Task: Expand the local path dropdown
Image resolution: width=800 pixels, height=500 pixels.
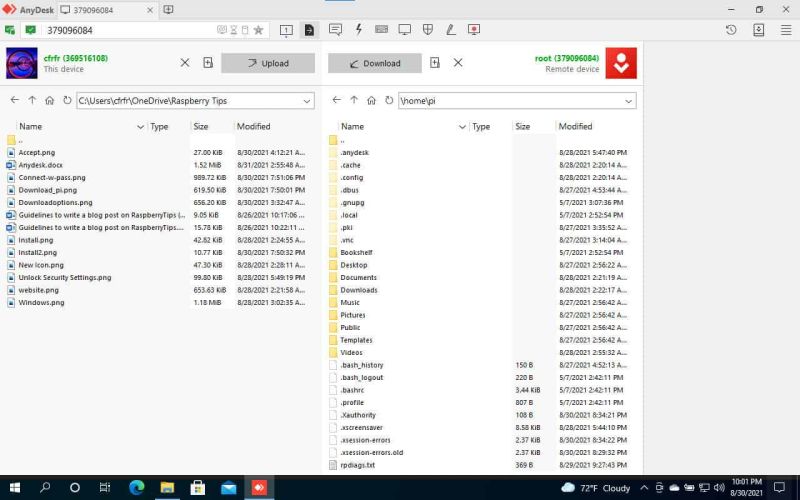Action: coord(307,101)
